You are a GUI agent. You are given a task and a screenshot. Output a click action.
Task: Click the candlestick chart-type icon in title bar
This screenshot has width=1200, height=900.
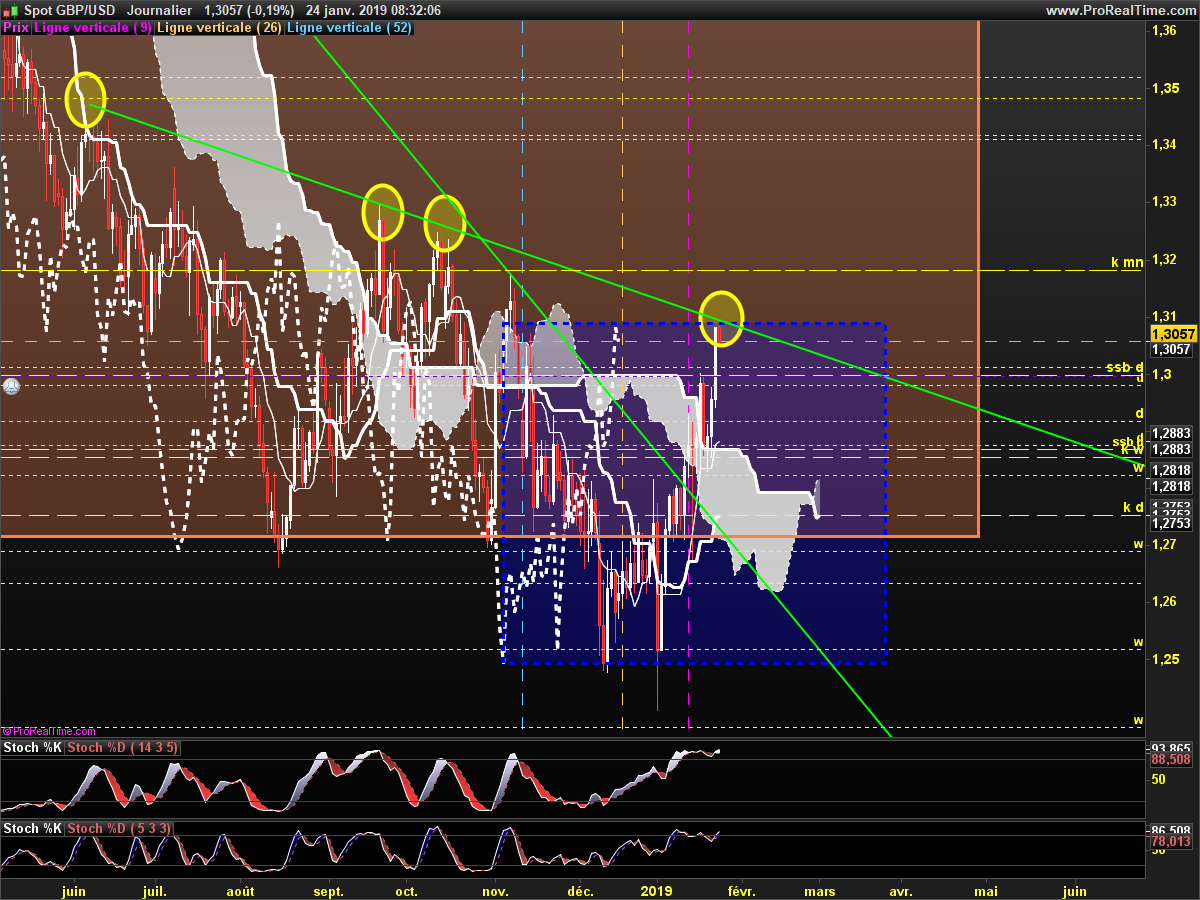pos(11,10)
